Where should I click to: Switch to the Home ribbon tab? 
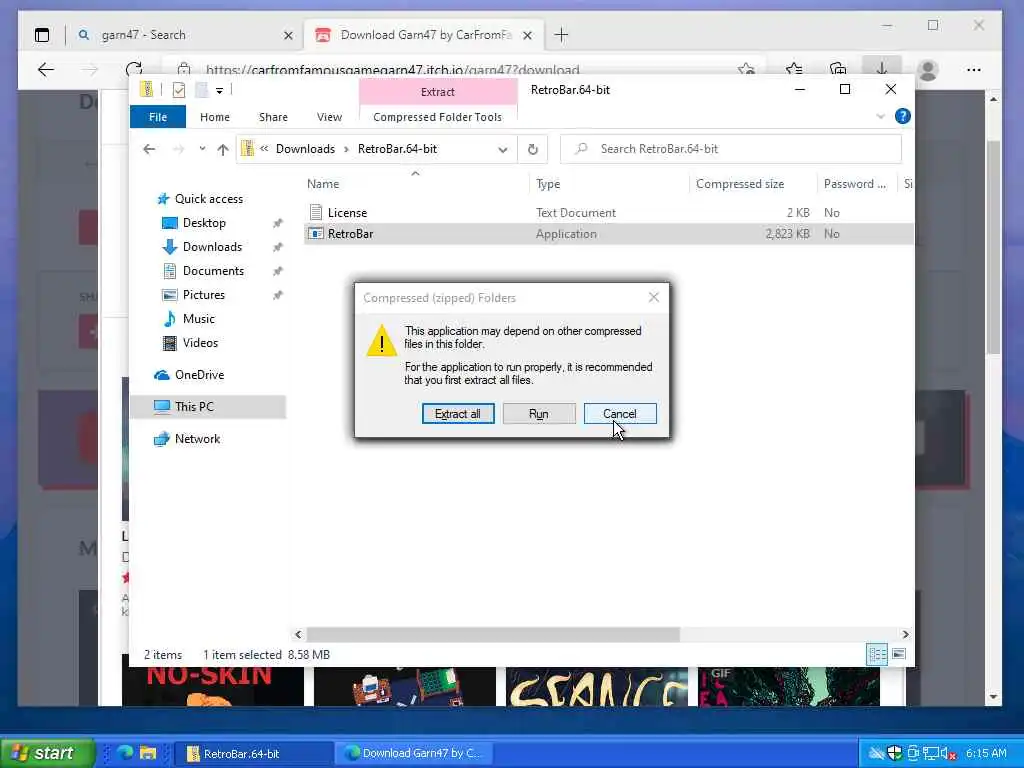click(x=215, y=117)
